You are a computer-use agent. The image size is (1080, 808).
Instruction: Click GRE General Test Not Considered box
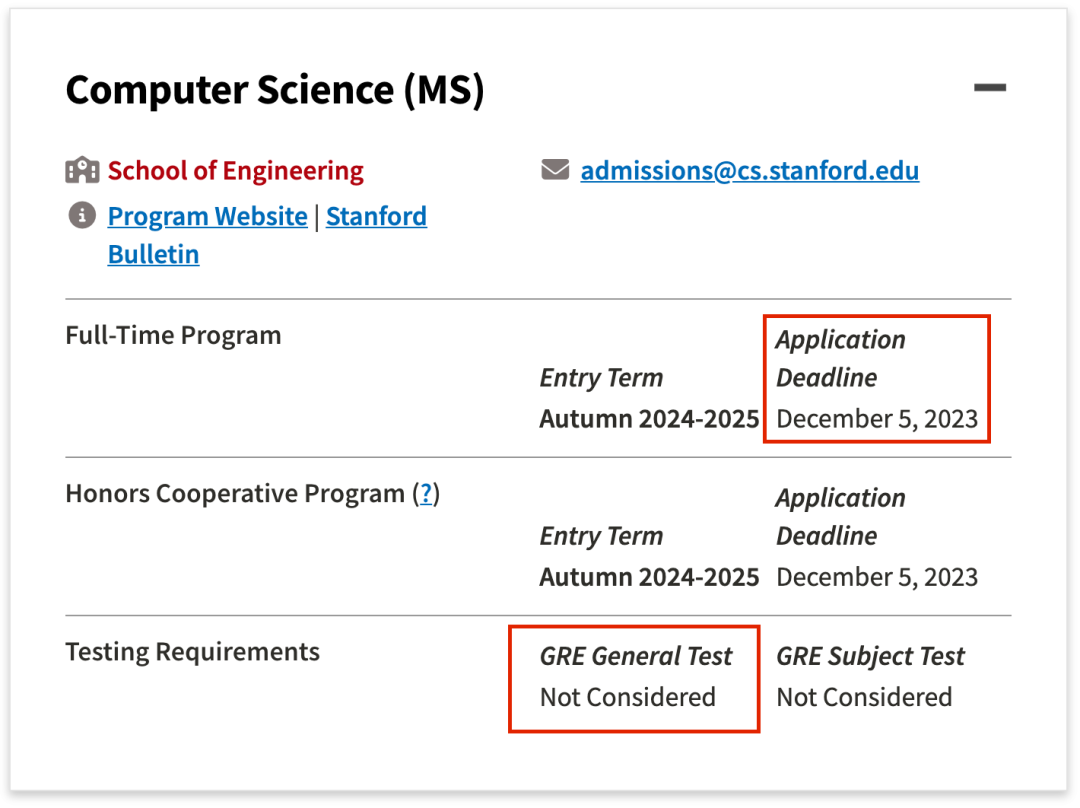tap(634, 678)
